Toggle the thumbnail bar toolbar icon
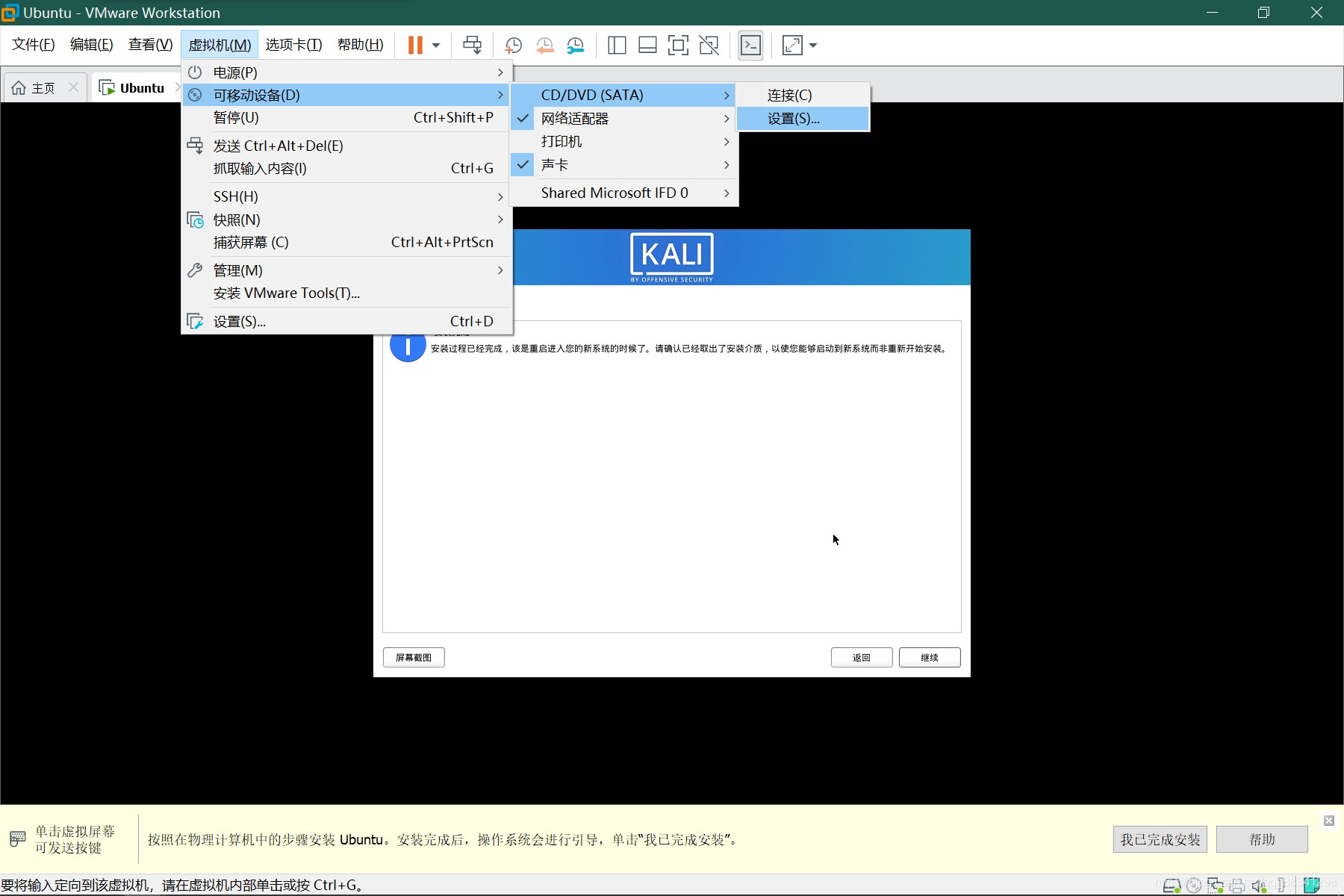This screenshot has width=1344, height=896. [647, 46]
